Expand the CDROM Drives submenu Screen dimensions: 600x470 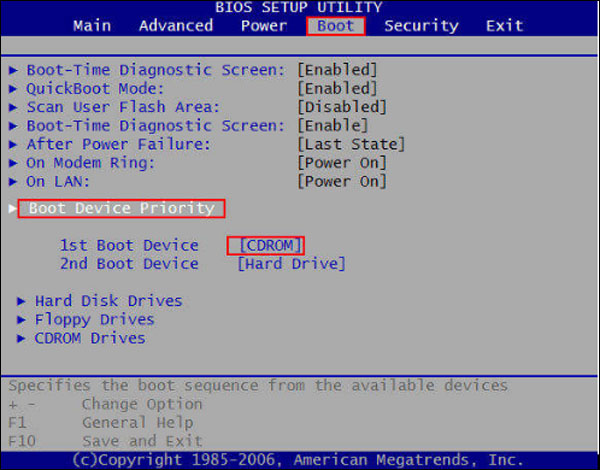pyautogui.click(x=90, y=338)
